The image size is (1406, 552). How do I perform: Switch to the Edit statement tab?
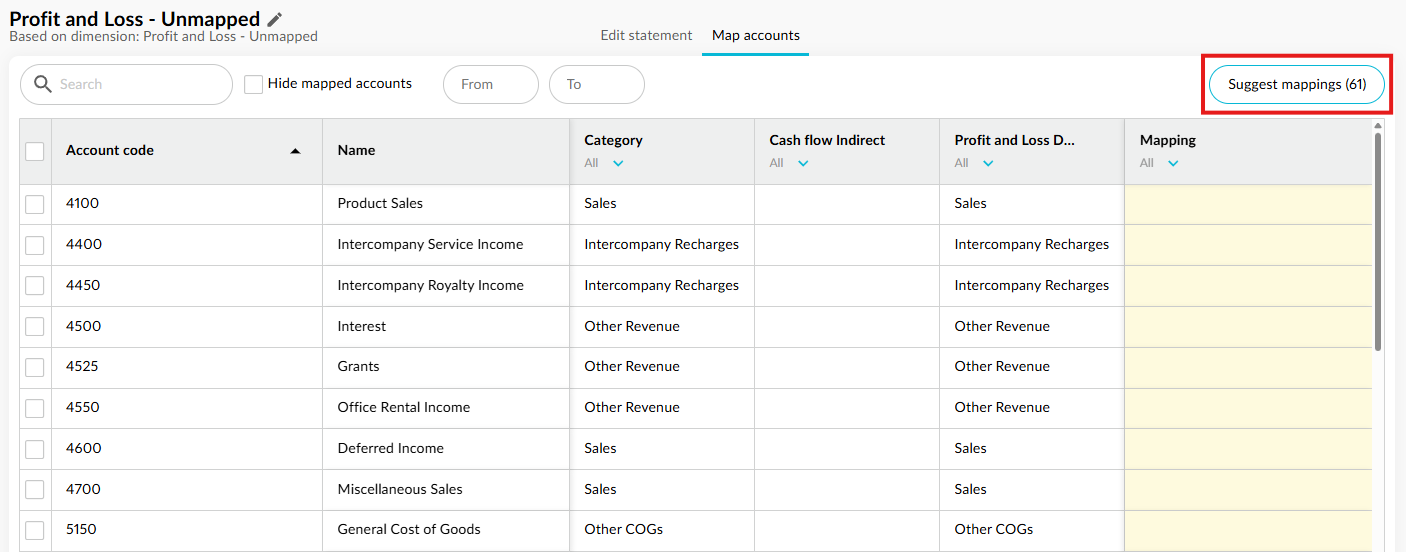tap(646, 35)
